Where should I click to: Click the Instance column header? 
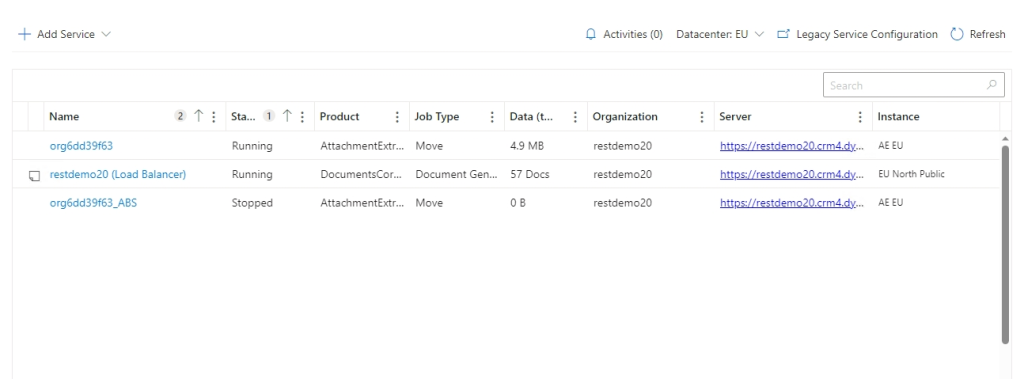(x=898, y=116)
